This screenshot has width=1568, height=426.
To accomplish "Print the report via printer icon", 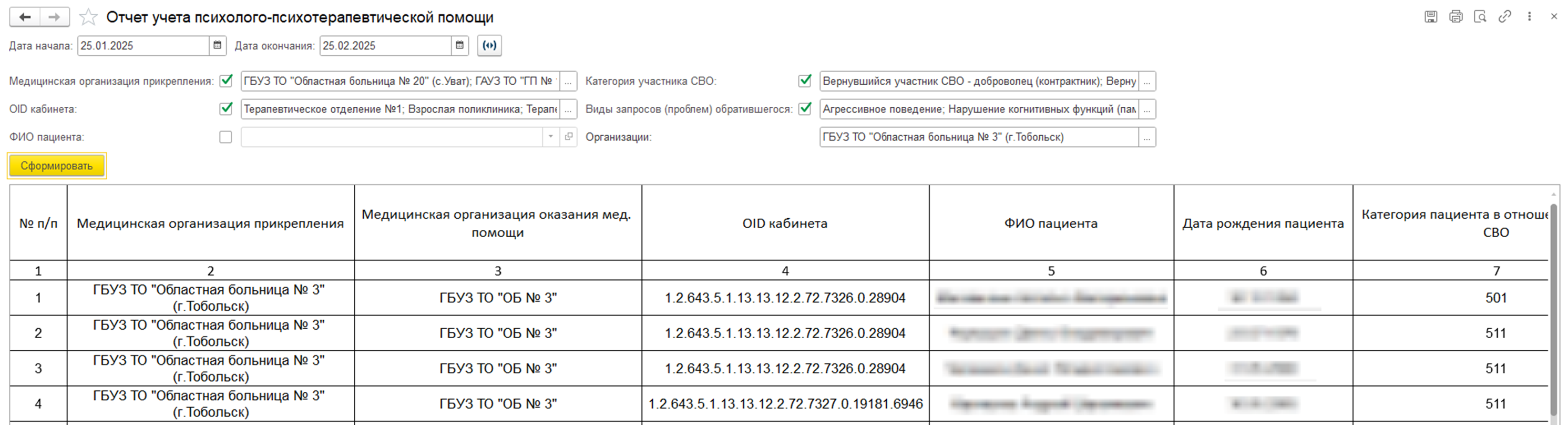I will pos(1456,17).
